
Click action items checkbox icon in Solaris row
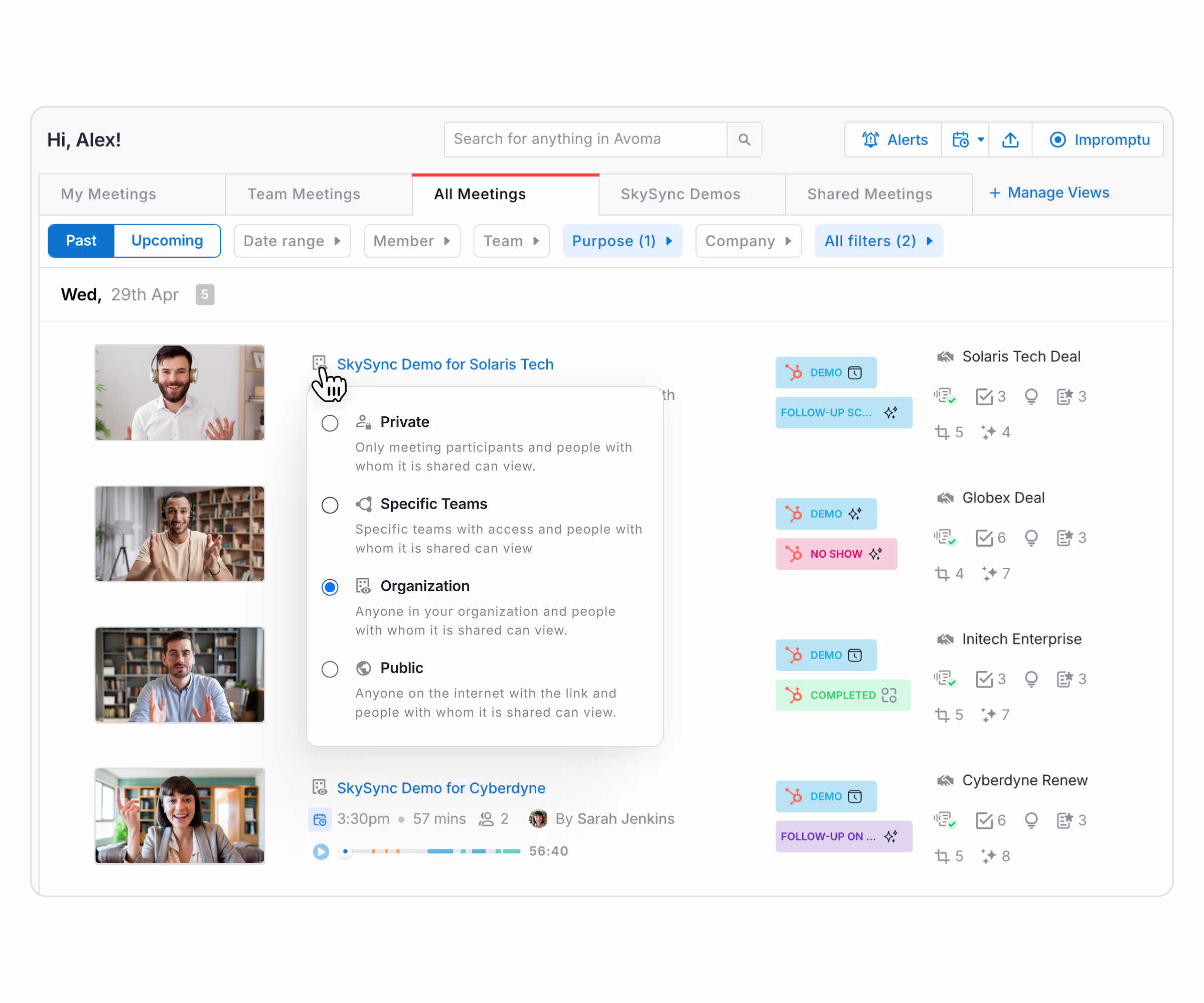tap(984, 397)
